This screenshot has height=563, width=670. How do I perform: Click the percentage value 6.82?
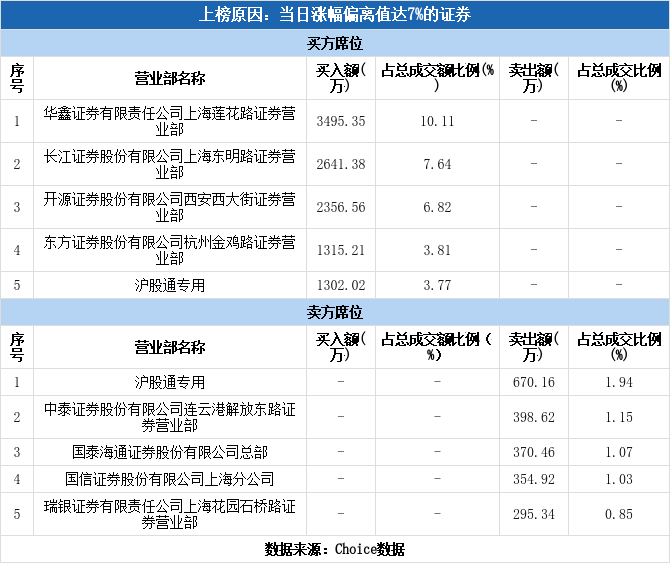[437, 207]
